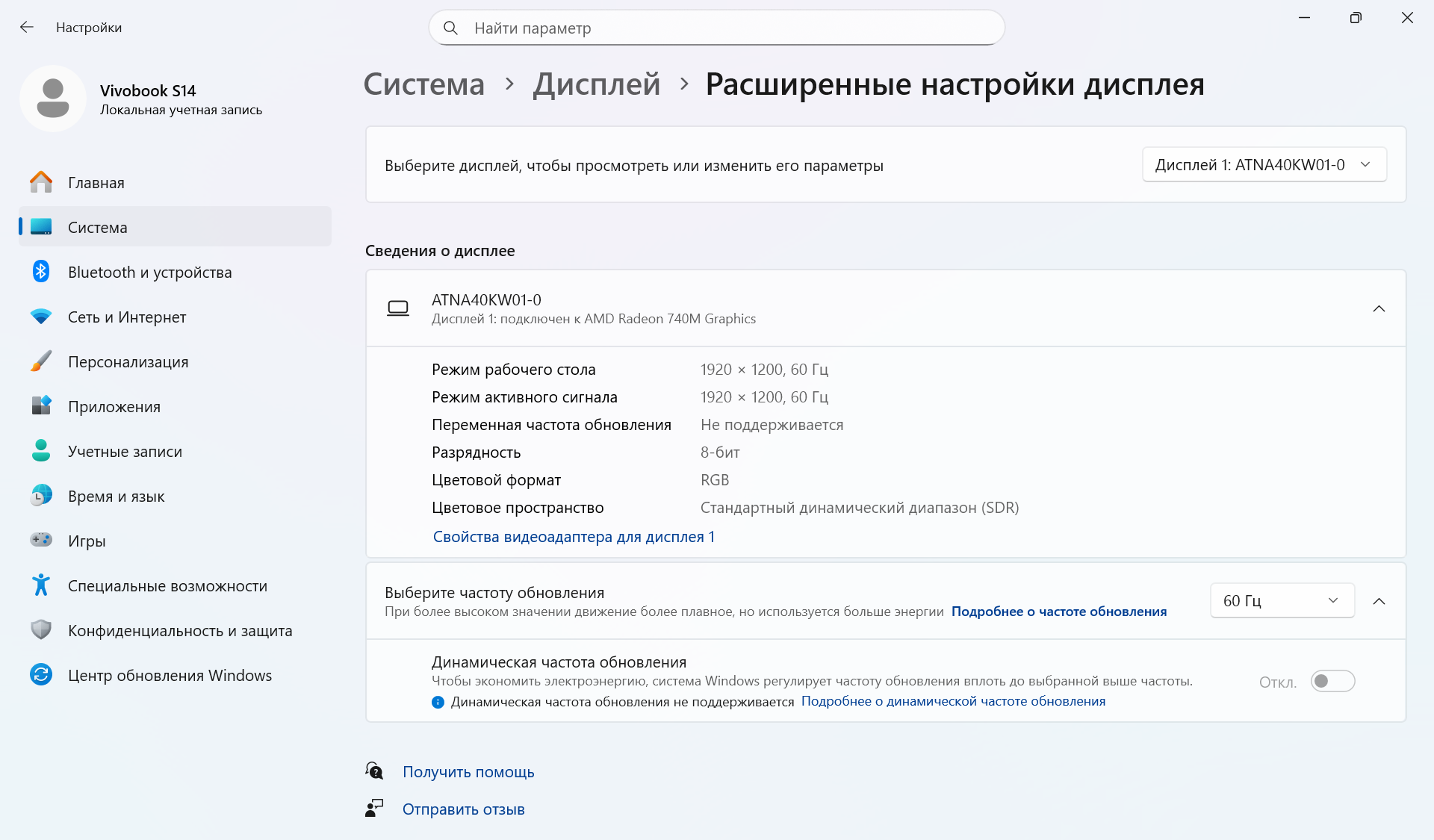Click the user avatar picture

coord(53,99)
